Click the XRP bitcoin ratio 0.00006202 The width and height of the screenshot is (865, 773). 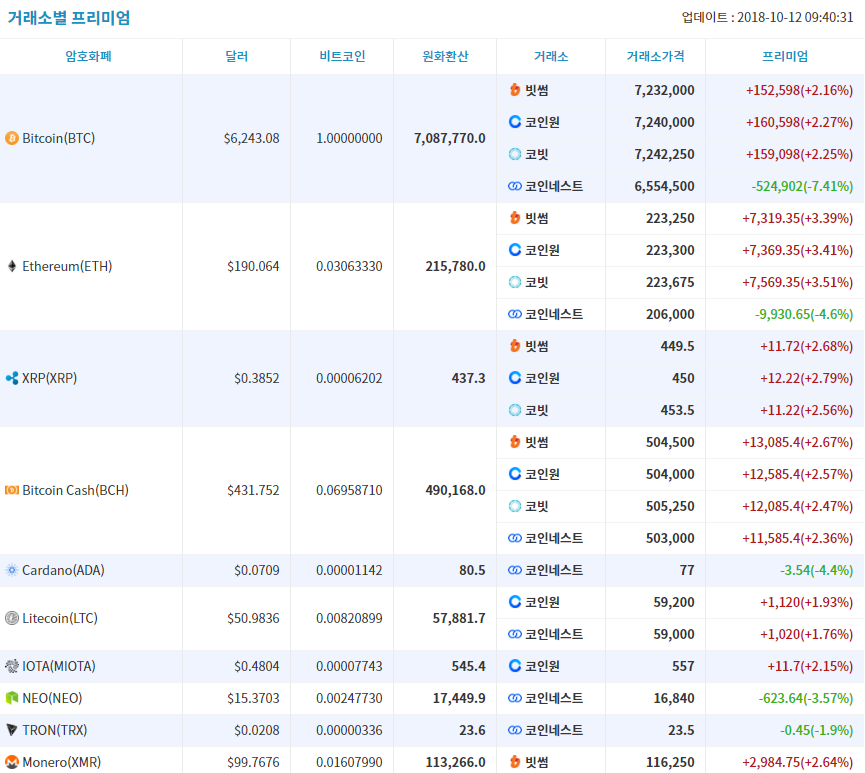(349, 378)
